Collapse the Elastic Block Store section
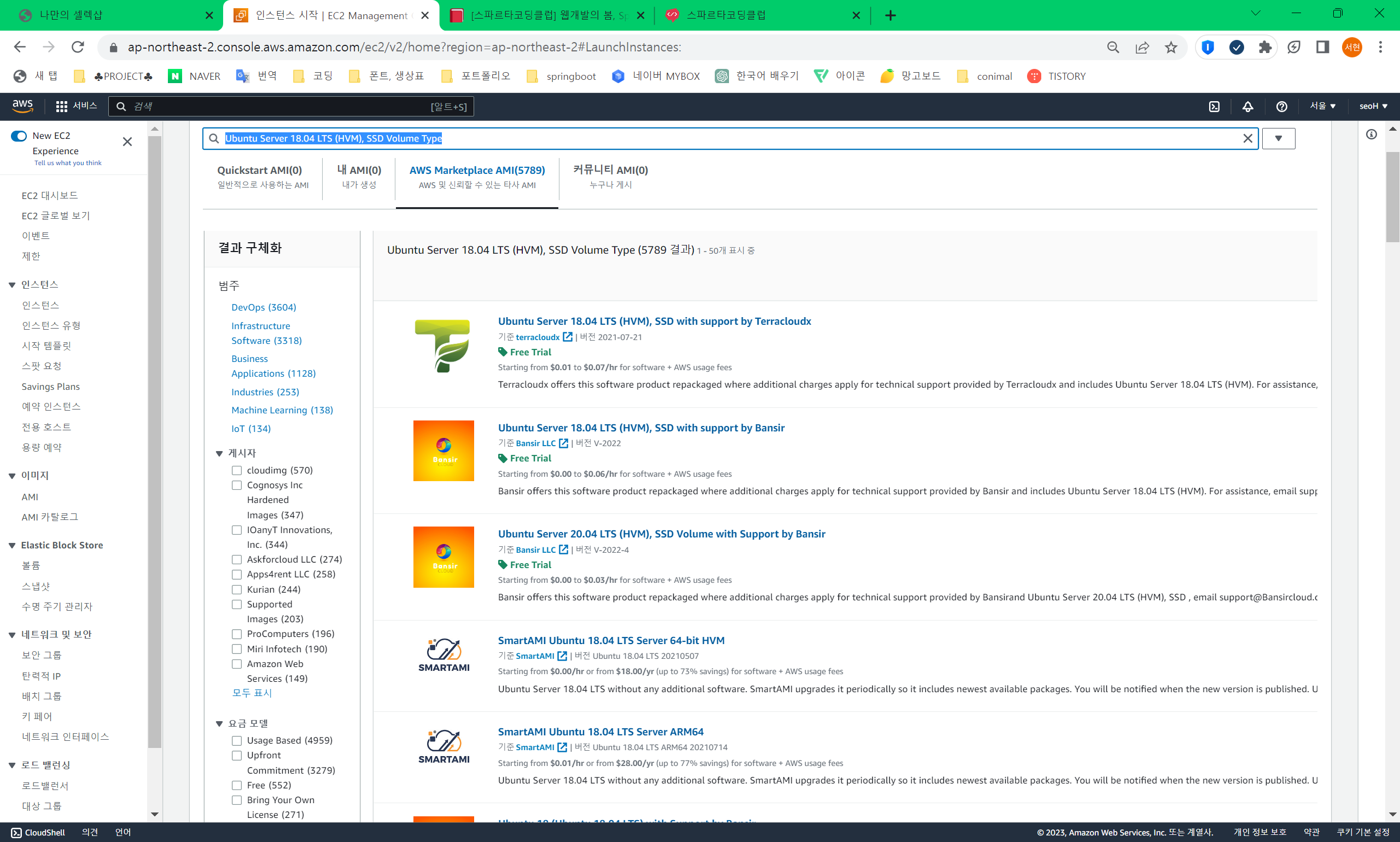1400x842 pixels. (12, 545)
